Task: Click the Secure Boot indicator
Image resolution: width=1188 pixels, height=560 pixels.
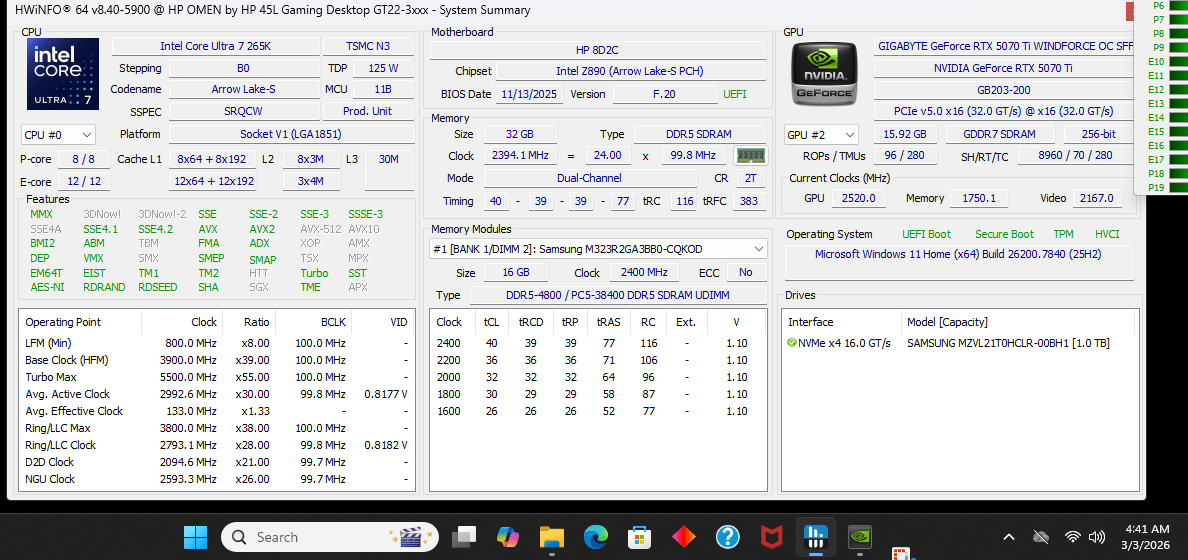Action: [x=1004, y=234]
